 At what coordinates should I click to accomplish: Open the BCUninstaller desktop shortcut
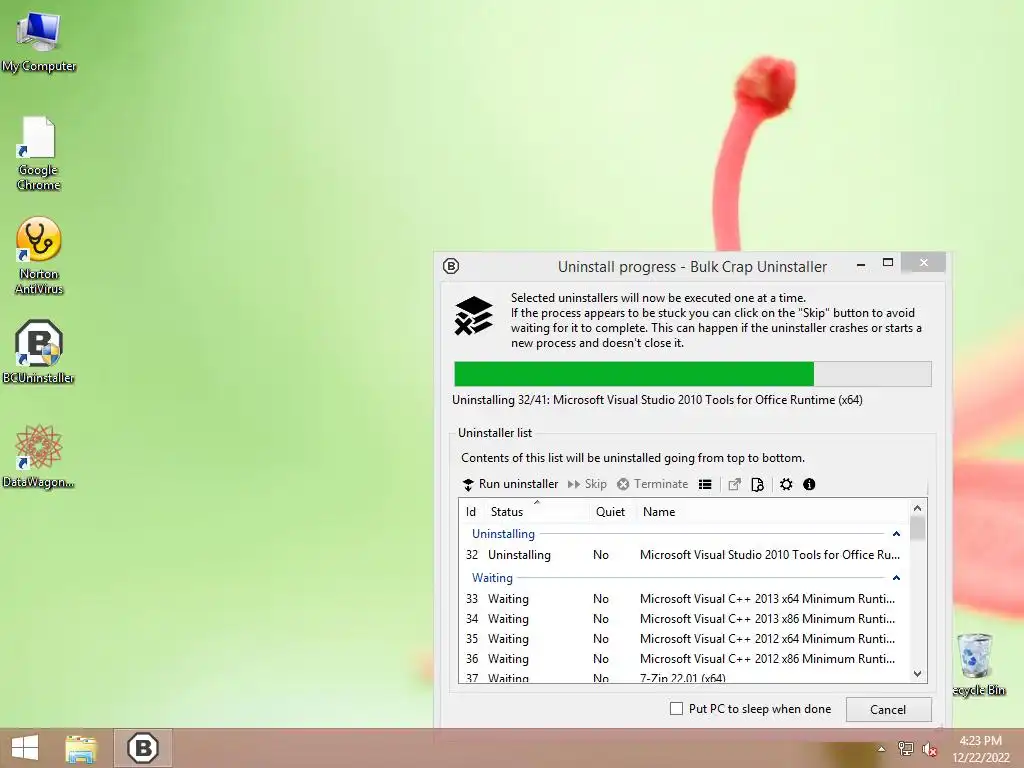(x=39, y=352)
